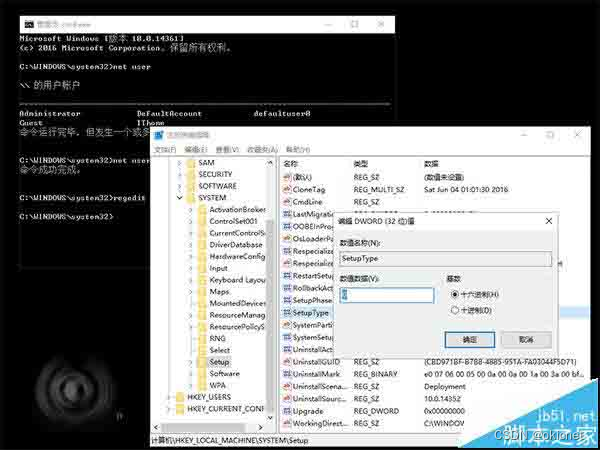
Task: Open the Favorites menu in Registry Editor
Action: (x=262, y=149)
